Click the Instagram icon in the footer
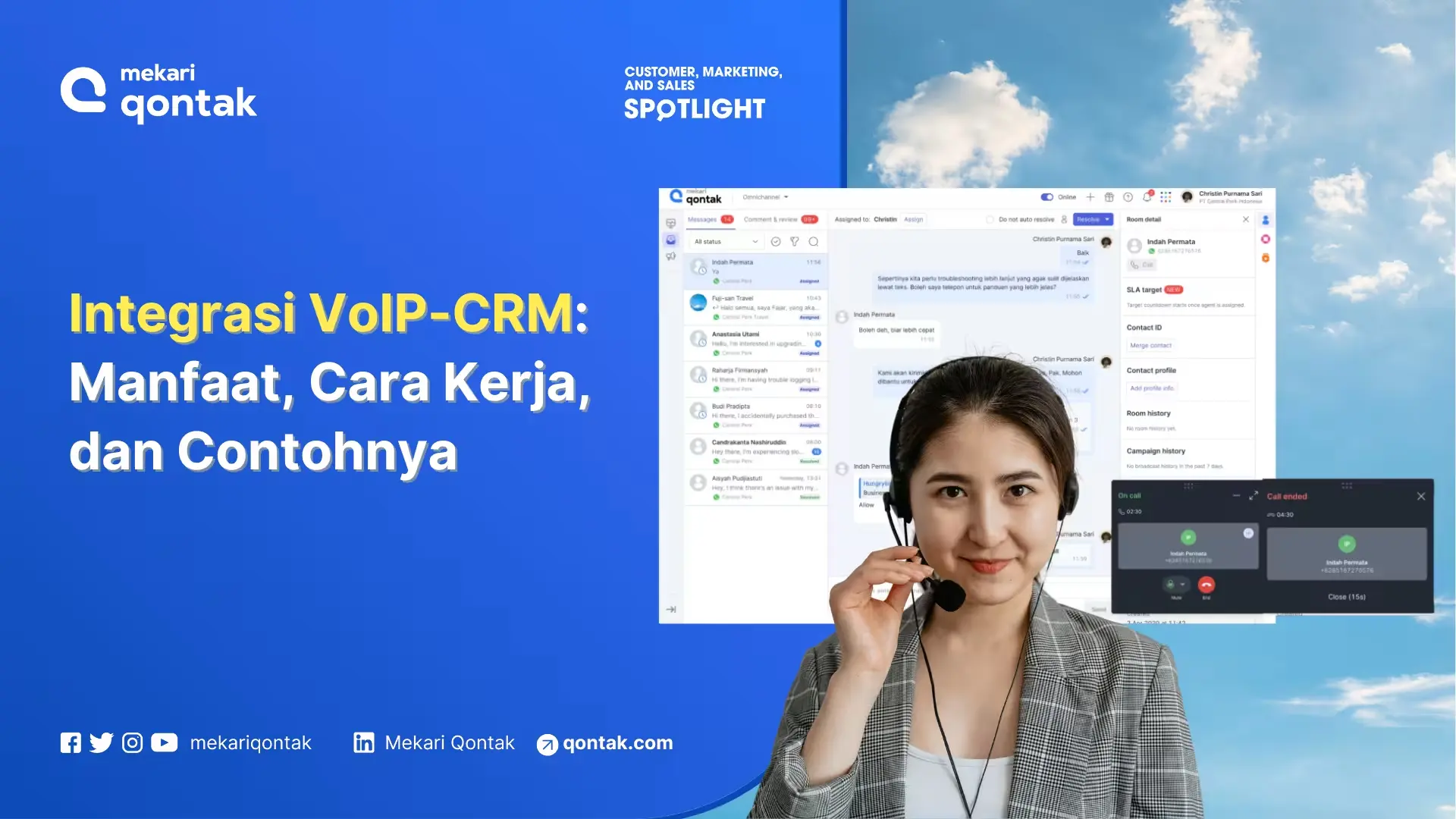 tap(132, 742)
